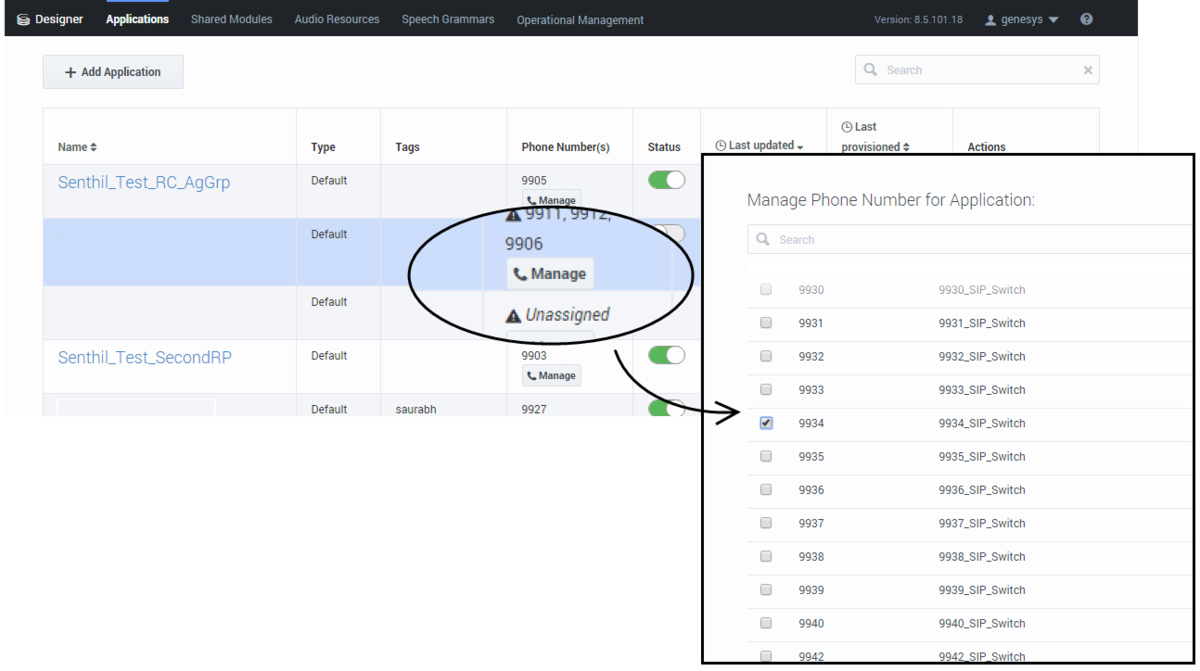Click the warning icon next to Unassigned
The width and height of the screenshot is (1200, 671).
513,316
